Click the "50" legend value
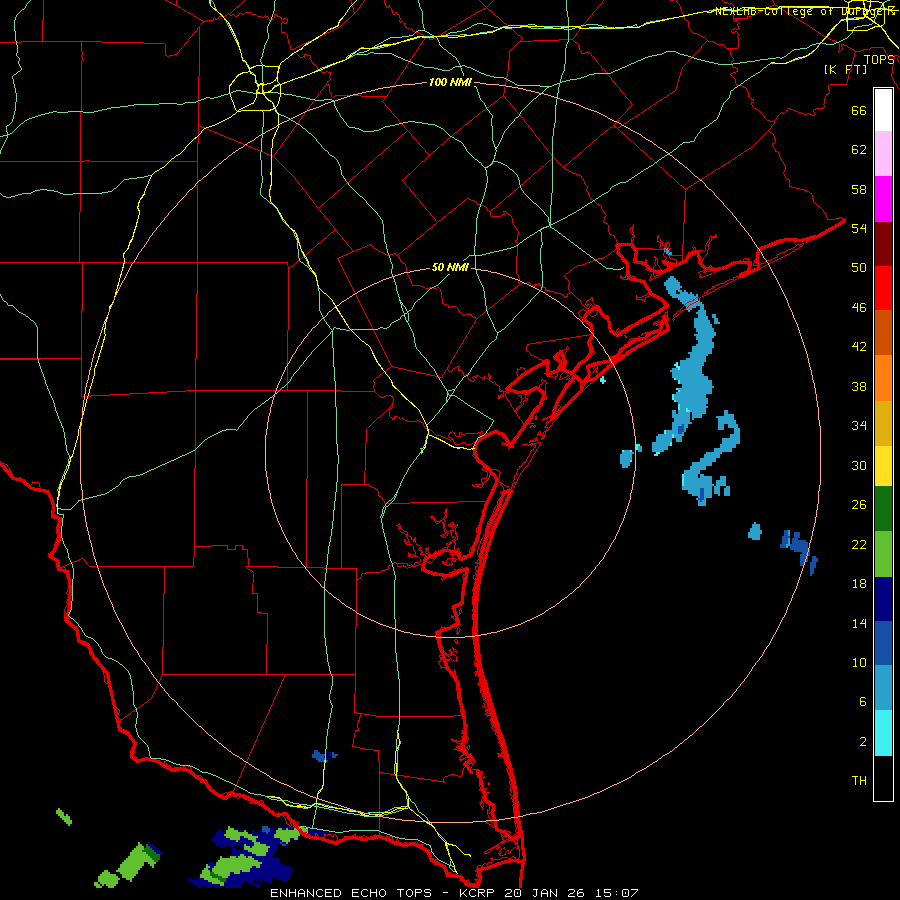The height and width of the screenshot is (900, 900). point(859,267)
